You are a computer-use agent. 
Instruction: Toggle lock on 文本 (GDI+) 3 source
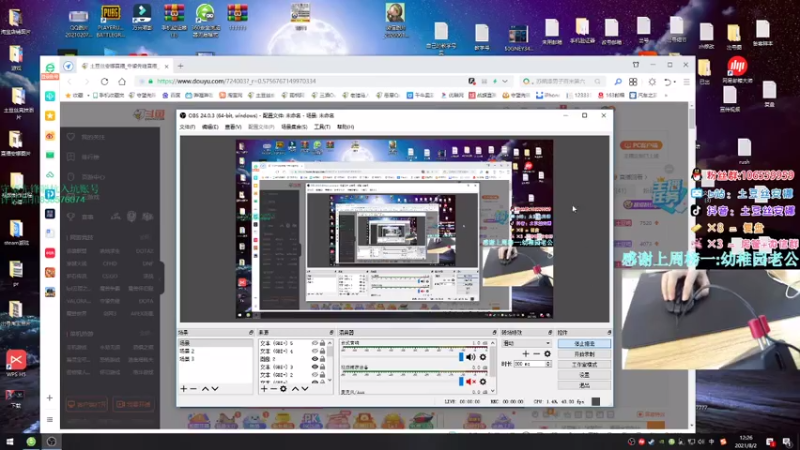coord(322,367)
